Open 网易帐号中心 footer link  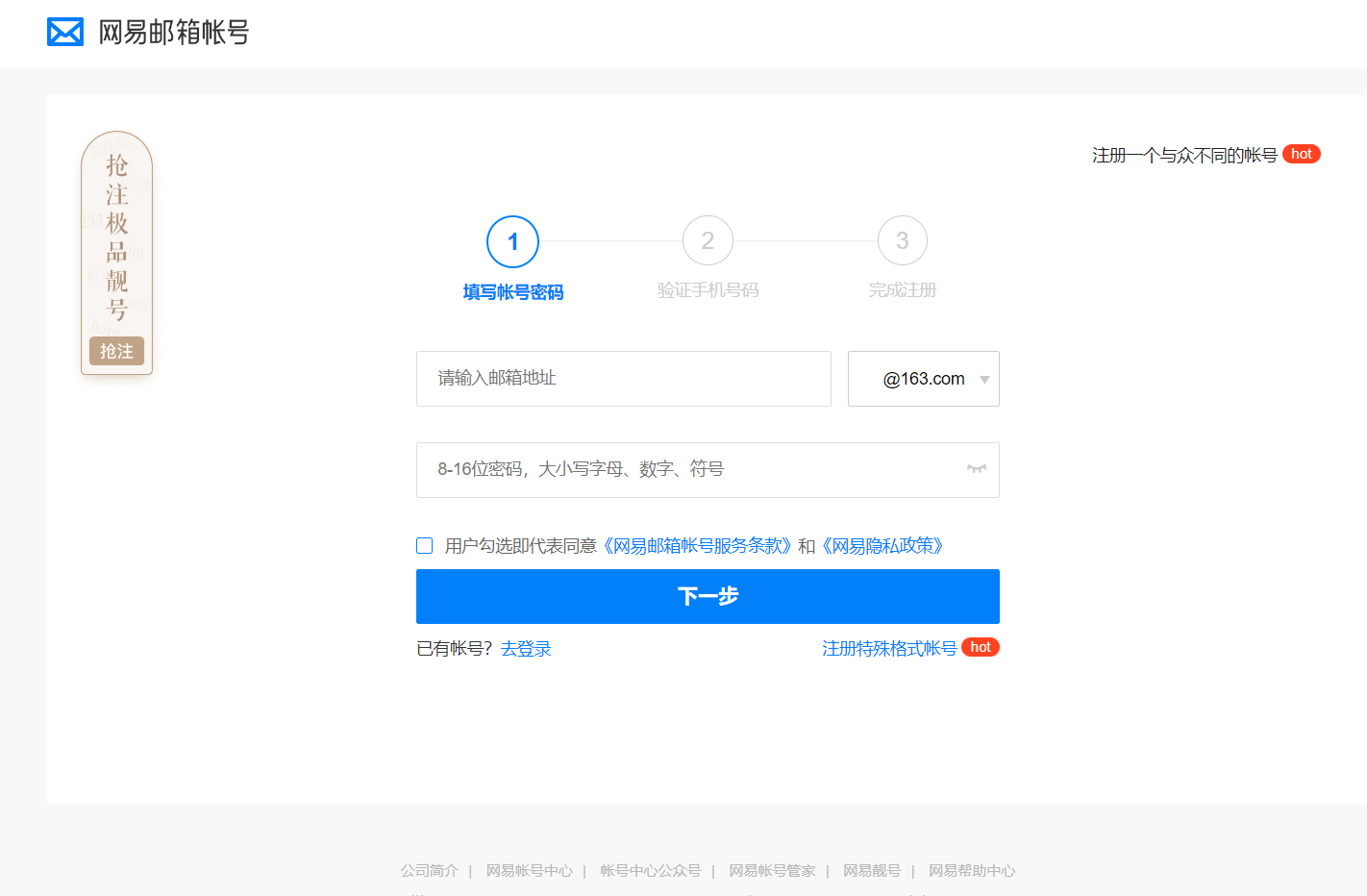[529, 871]
